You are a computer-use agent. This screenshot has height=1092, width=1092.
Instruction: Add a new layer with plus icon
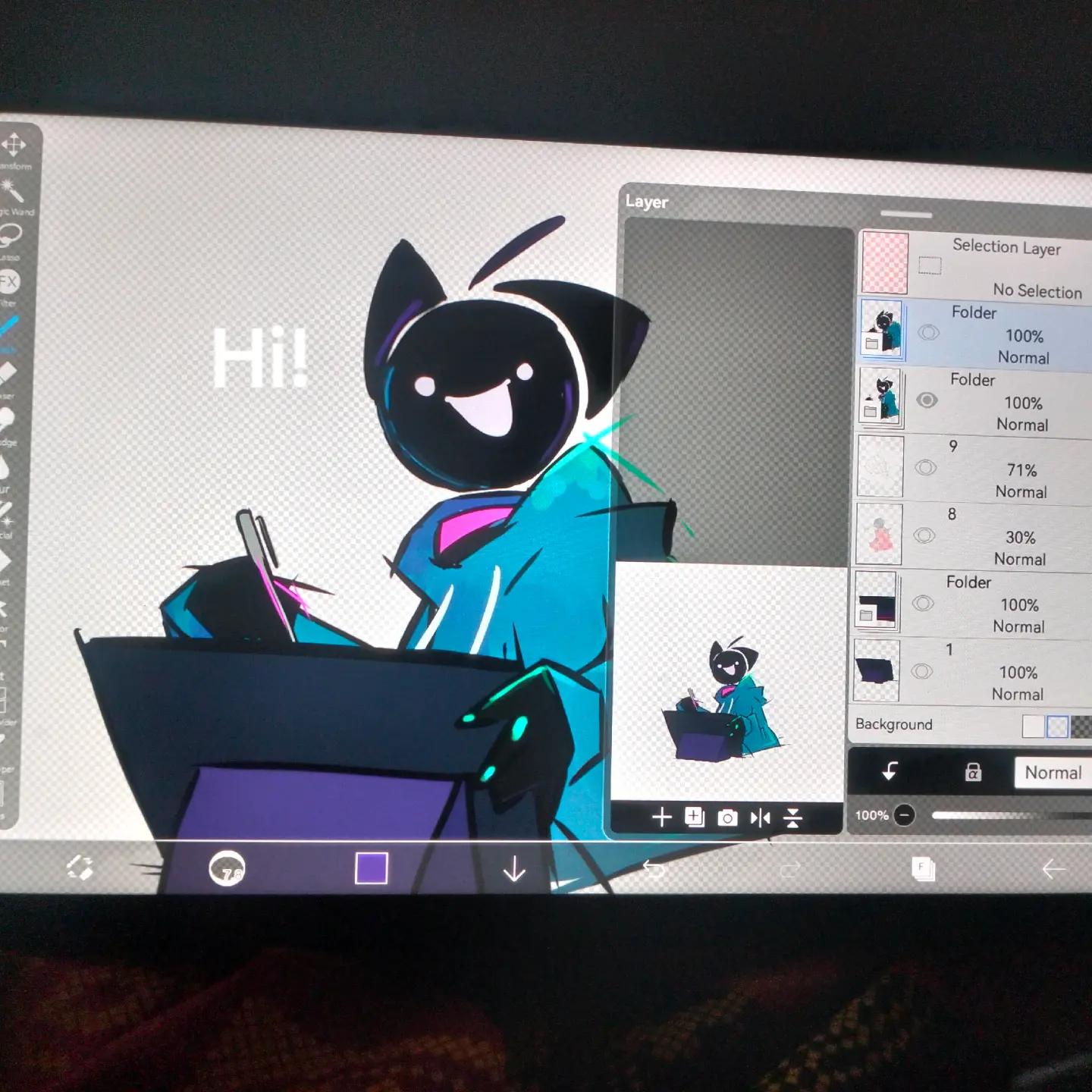pos(661,817)
